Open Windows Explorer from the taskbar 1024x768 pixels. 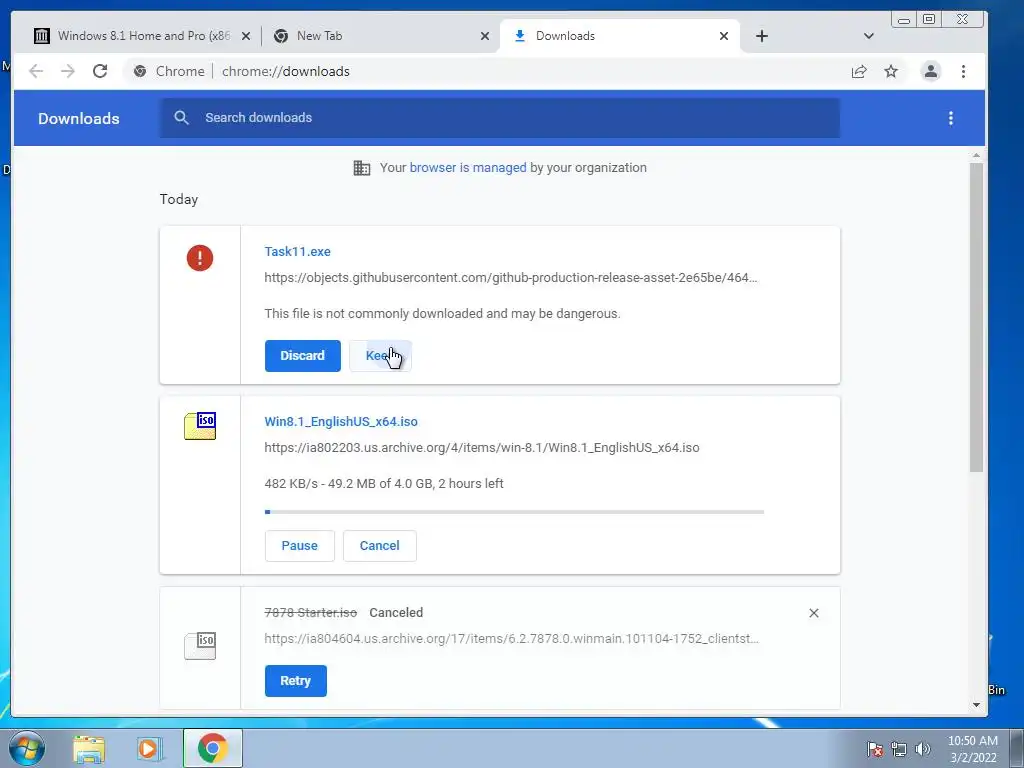click(x=89, y=748)
